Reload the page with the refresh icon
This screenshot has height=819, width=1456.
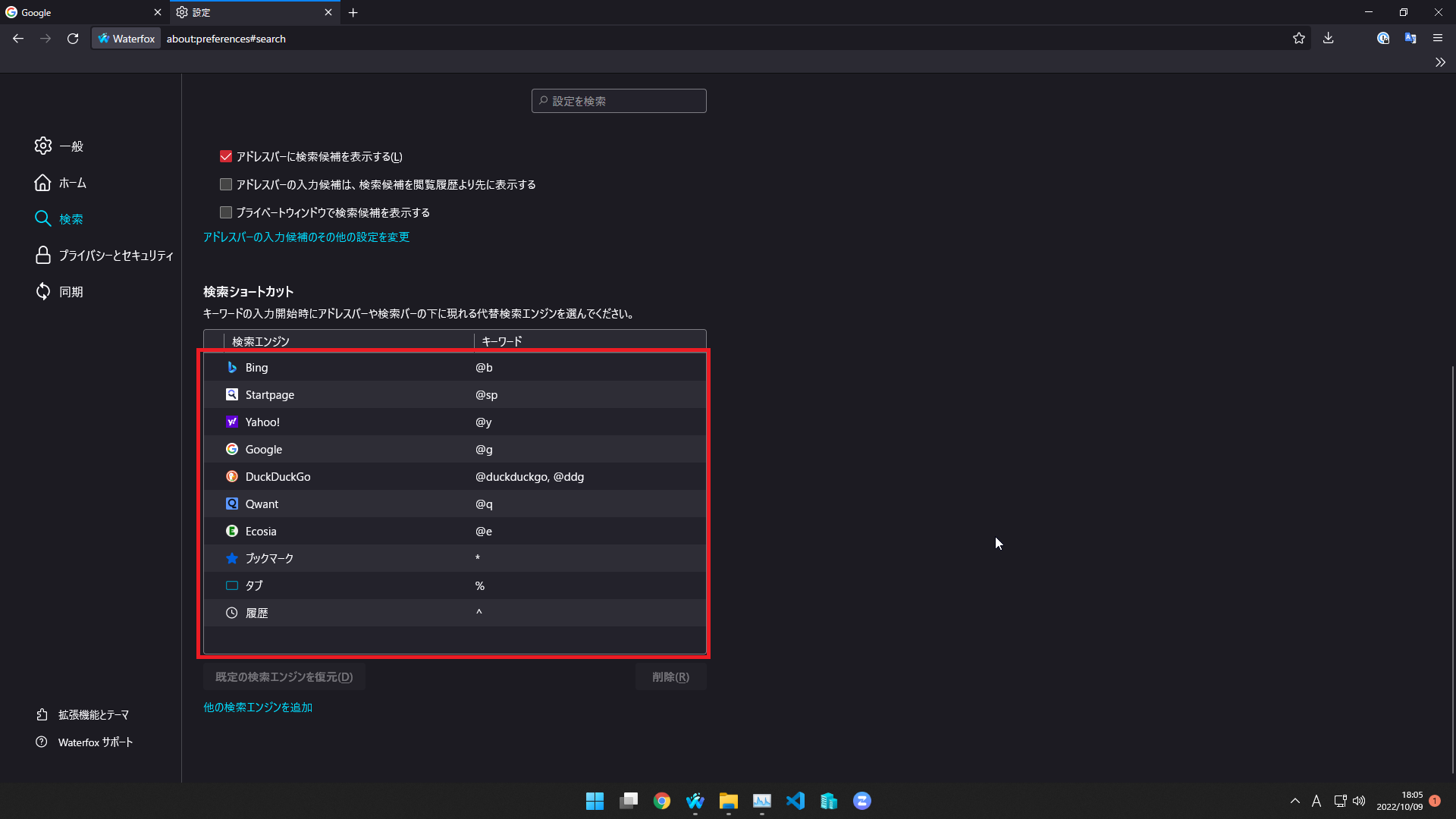(x=73, y=39)
